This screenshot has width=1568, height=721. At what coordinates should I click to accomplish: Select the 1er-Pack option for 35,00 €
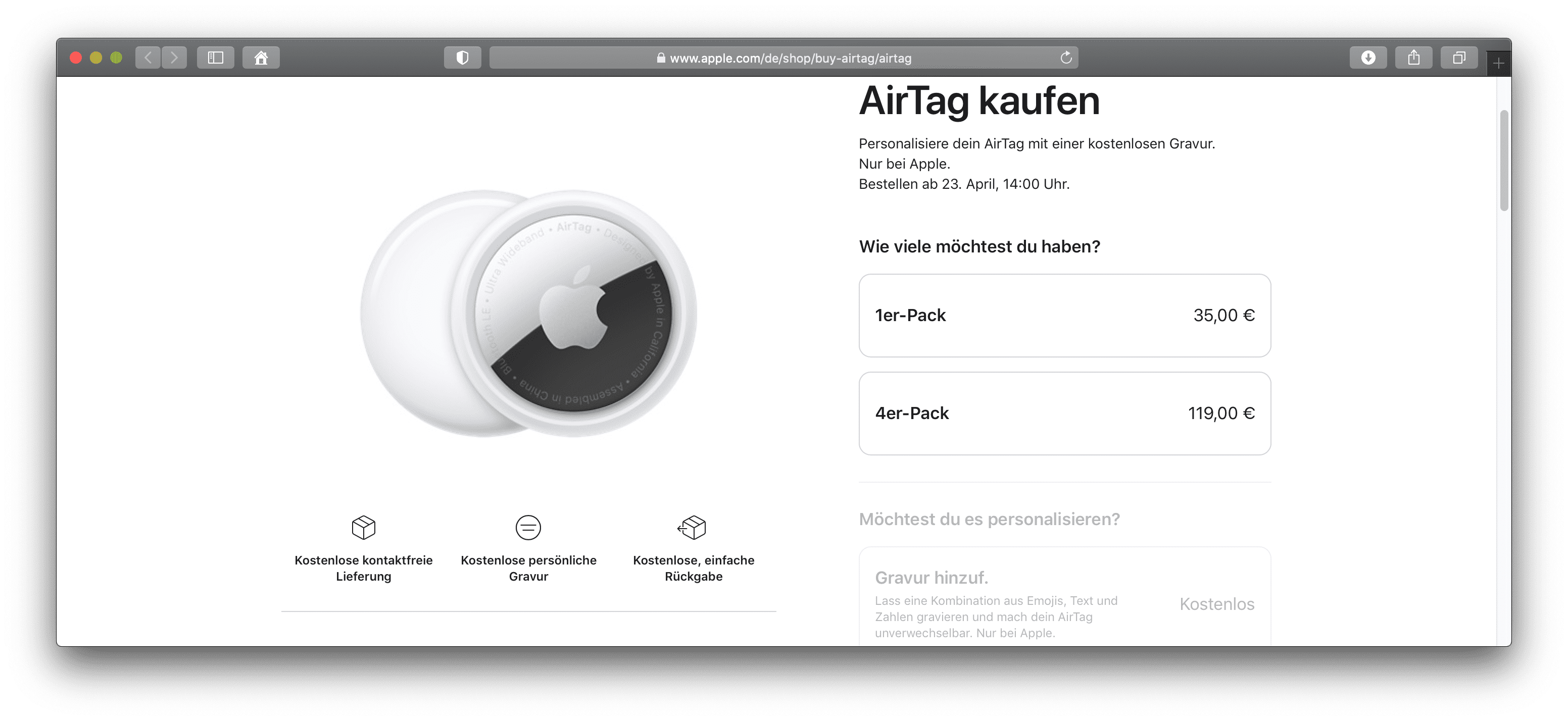tap(1064, 315)
